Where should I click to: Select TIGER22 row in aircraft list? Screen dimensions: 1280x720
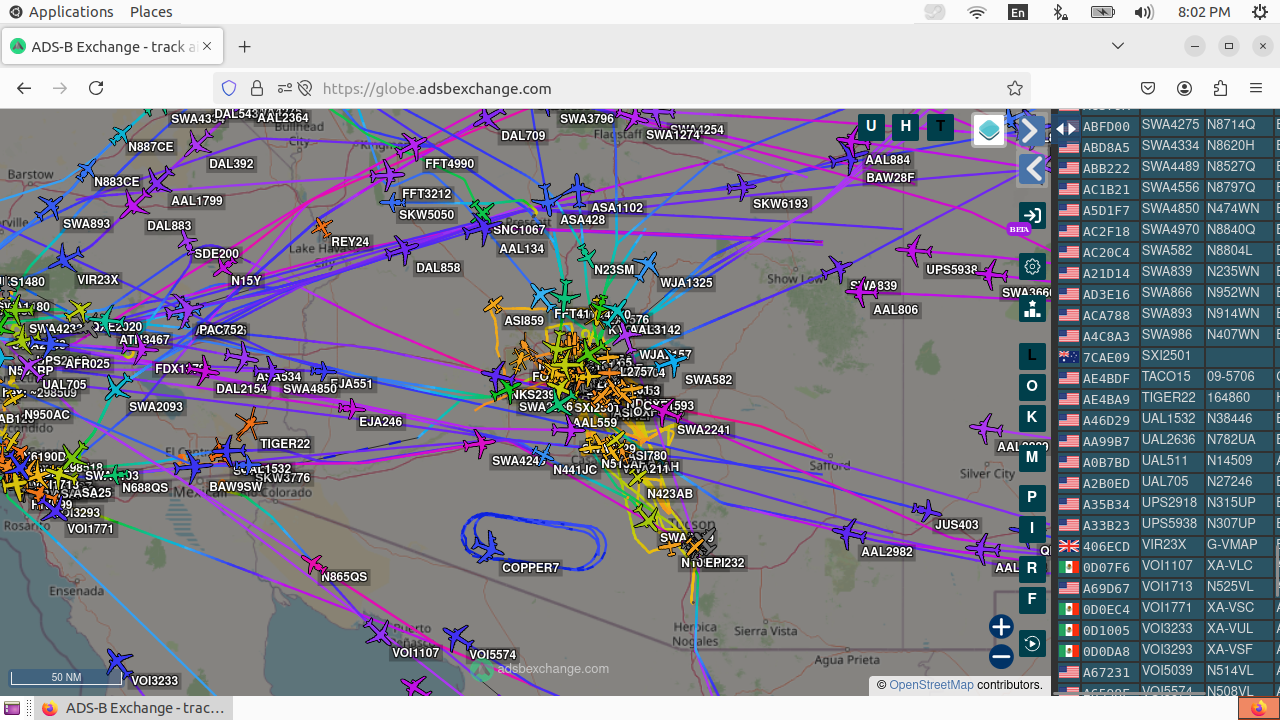[x=1167, y=399]
